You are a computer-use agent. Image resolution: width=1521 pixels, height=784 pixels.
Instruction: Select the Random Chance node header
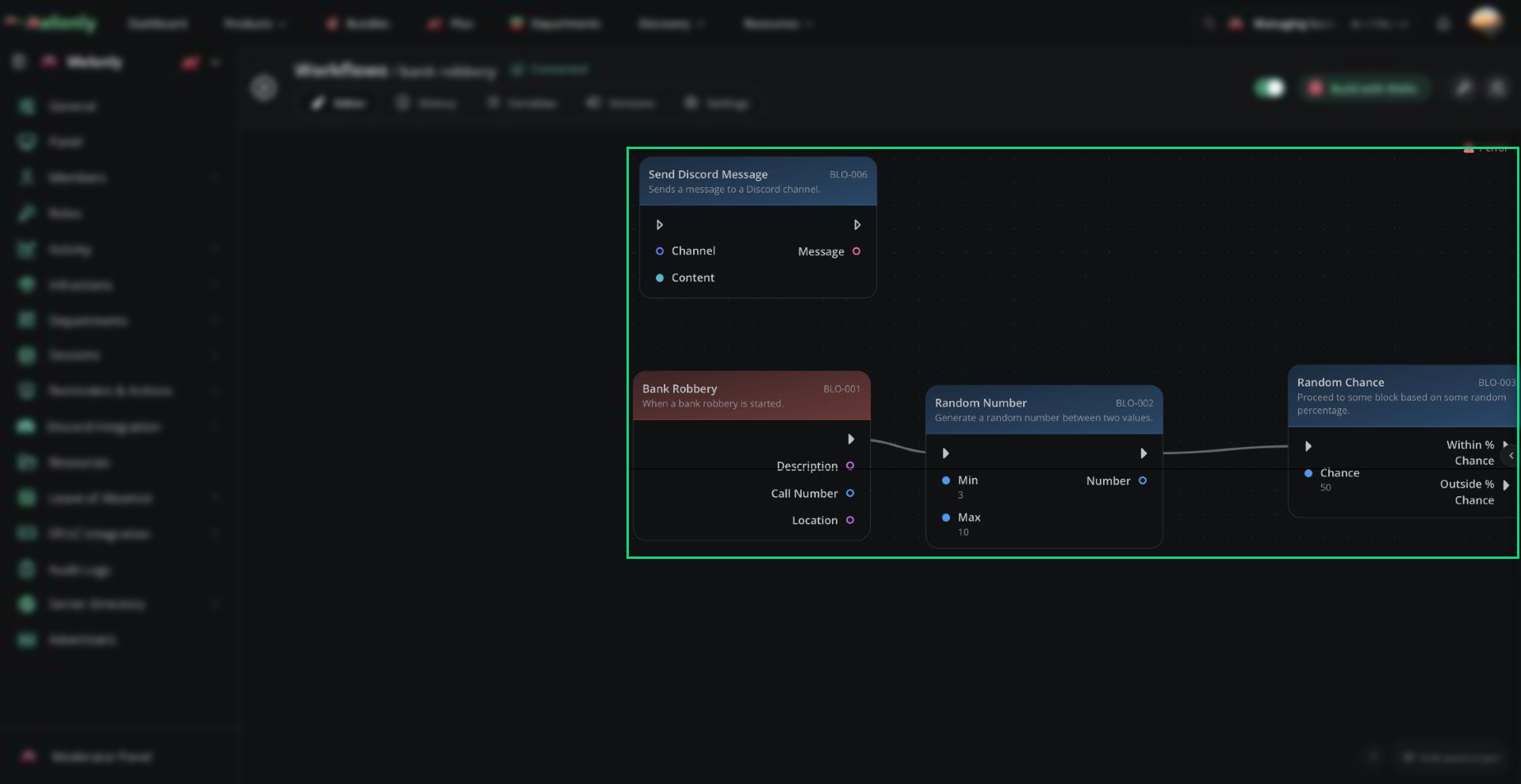1404,396
